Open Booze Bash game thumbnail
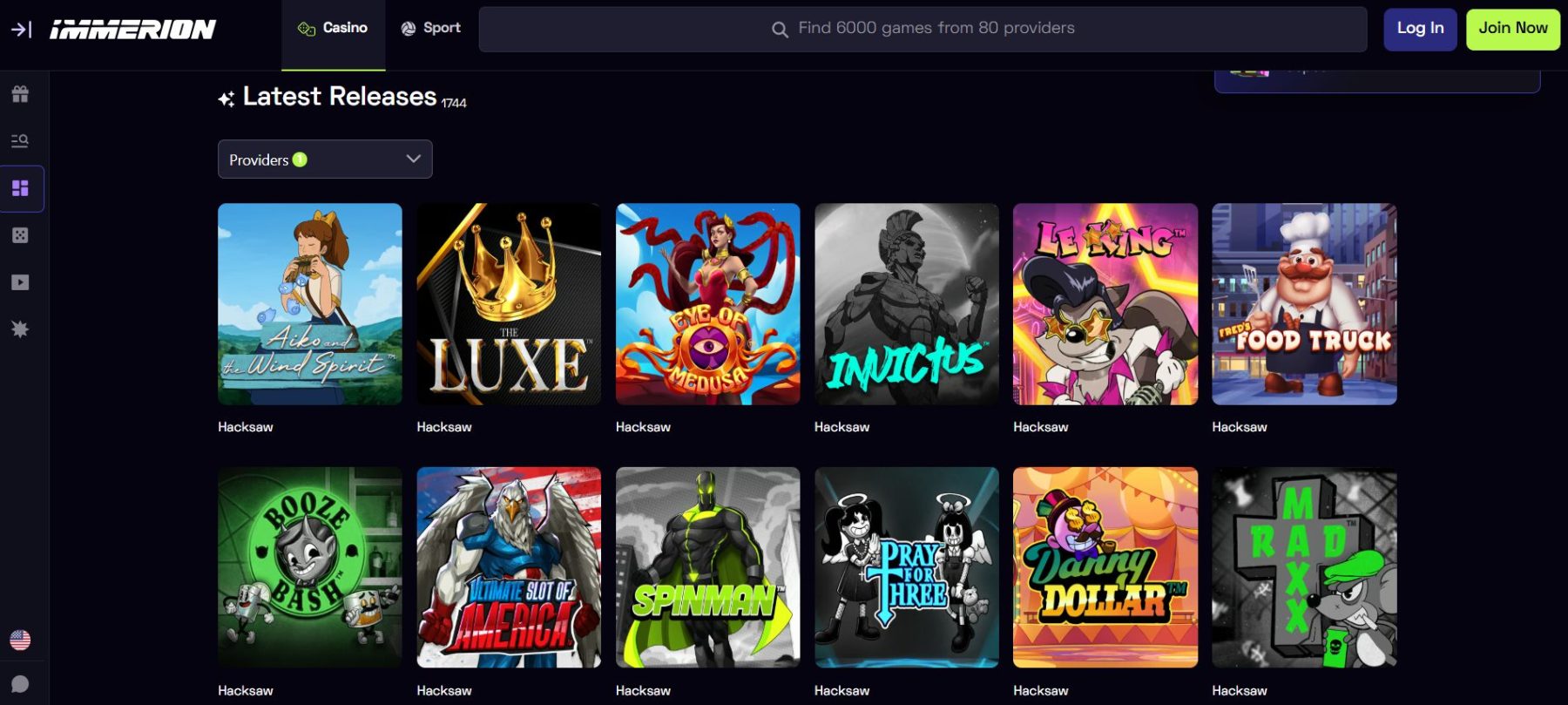Image resolution: width=1568 pixels, height=705 pixels. (310, 567)
